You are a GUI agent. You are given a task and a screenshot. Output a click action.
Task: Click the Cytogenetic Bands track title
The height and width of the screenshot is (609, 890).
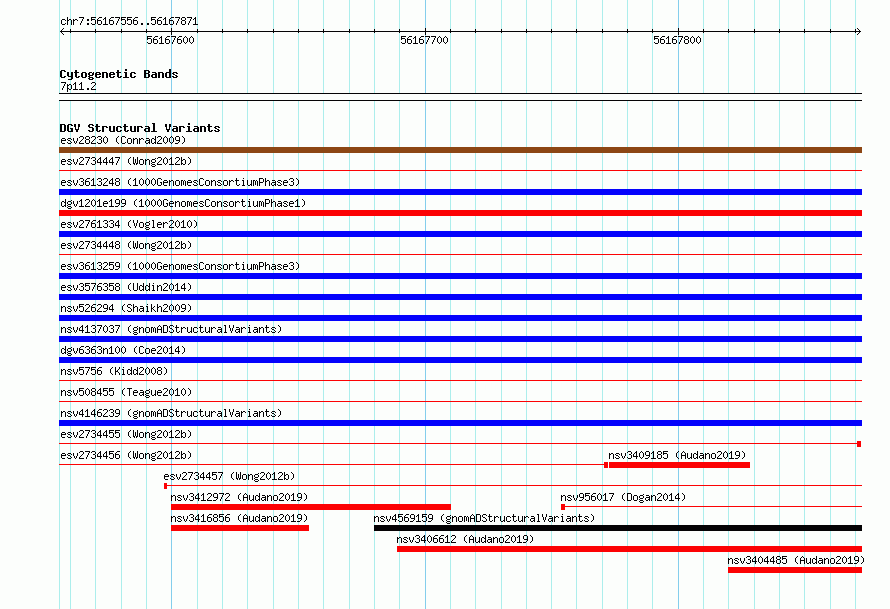119,74
